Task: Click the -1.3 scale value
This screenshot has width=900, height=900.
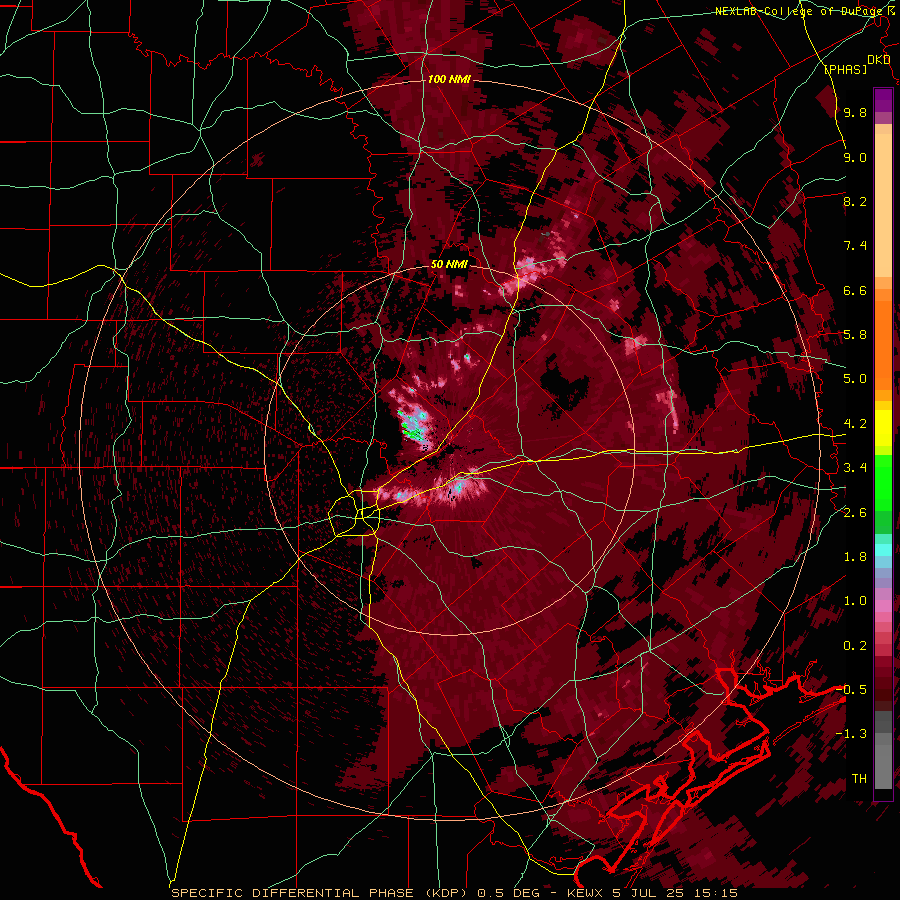Action: coord(851,735)
